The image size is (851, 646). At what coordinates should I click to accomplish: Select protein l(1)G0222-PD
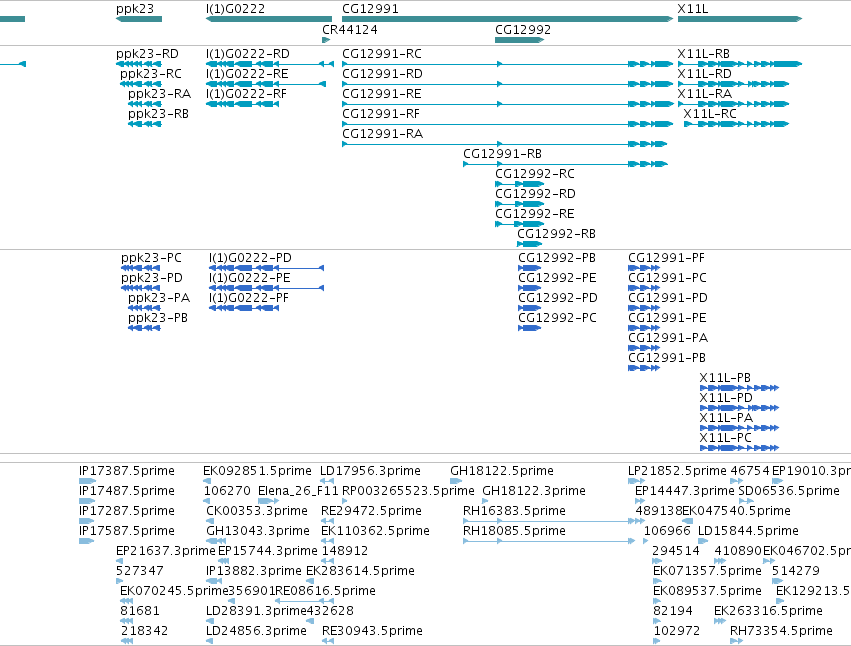(x=266, y=268)
